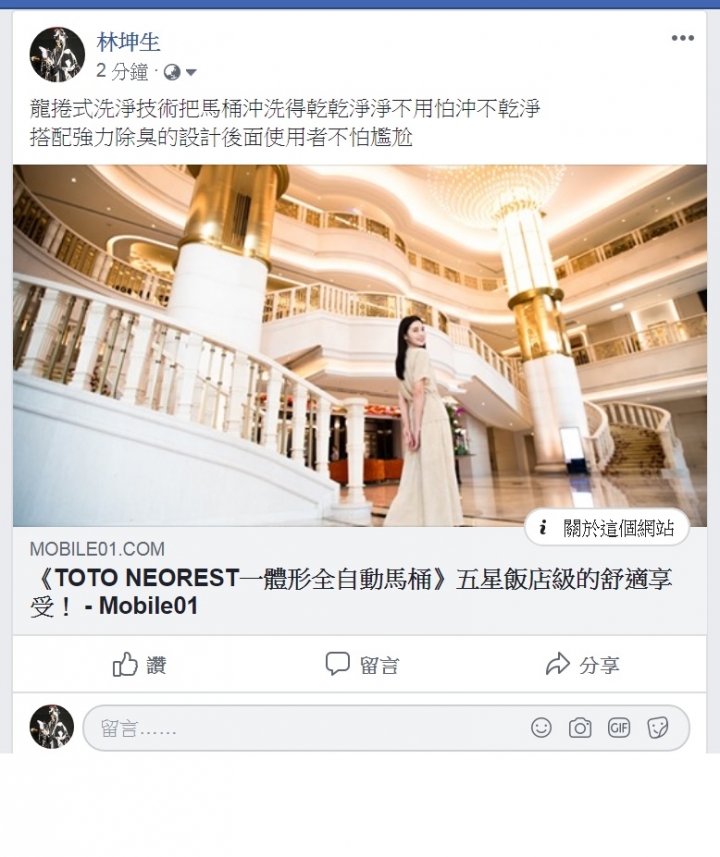Click the post author's profile picture
Screen dimensions: 720x857
pos(57,54)
